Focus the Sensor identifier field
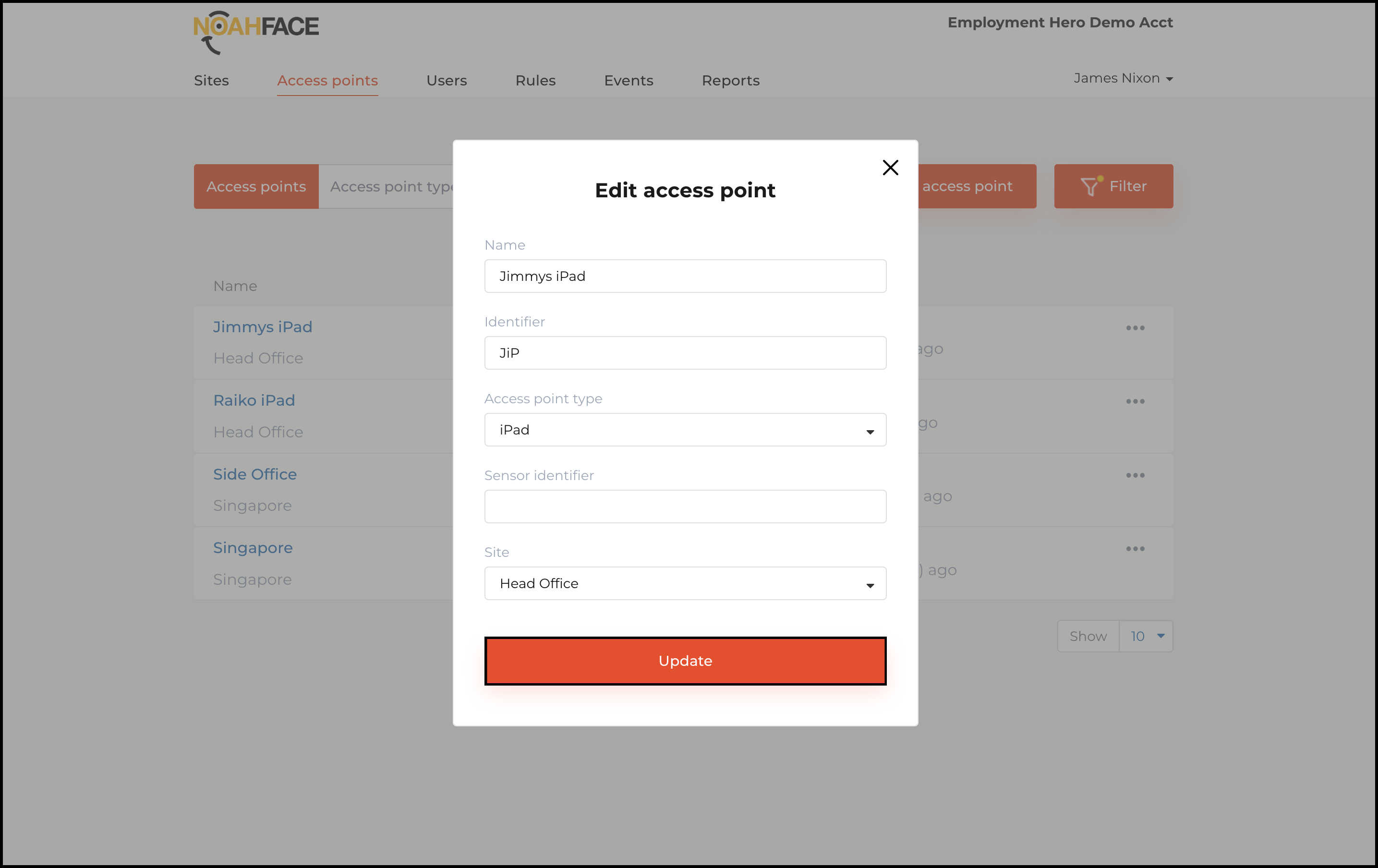 (x=685, y=506)
